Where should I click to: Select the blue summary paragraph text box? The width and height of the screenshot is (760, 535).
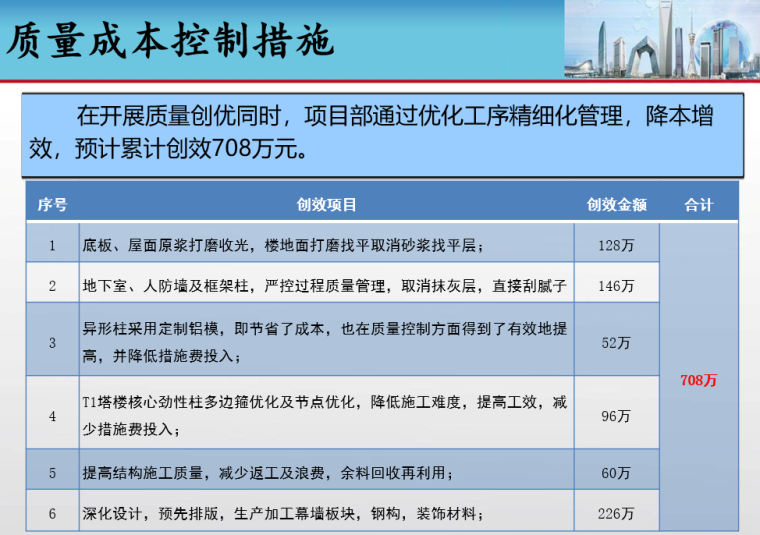coord(380,134)
